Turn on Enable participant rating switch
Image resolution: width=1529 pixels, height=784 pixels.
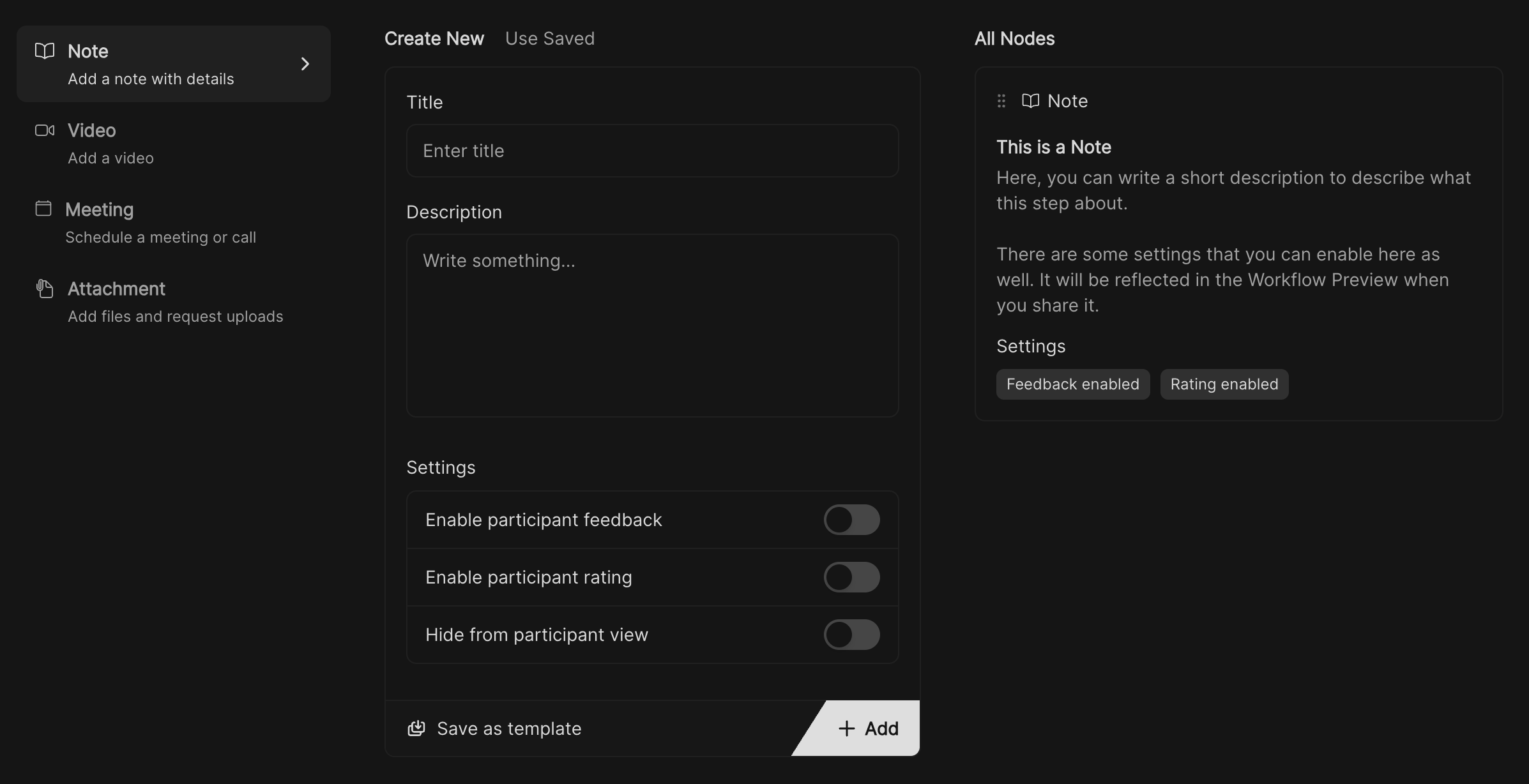(851, 577)
